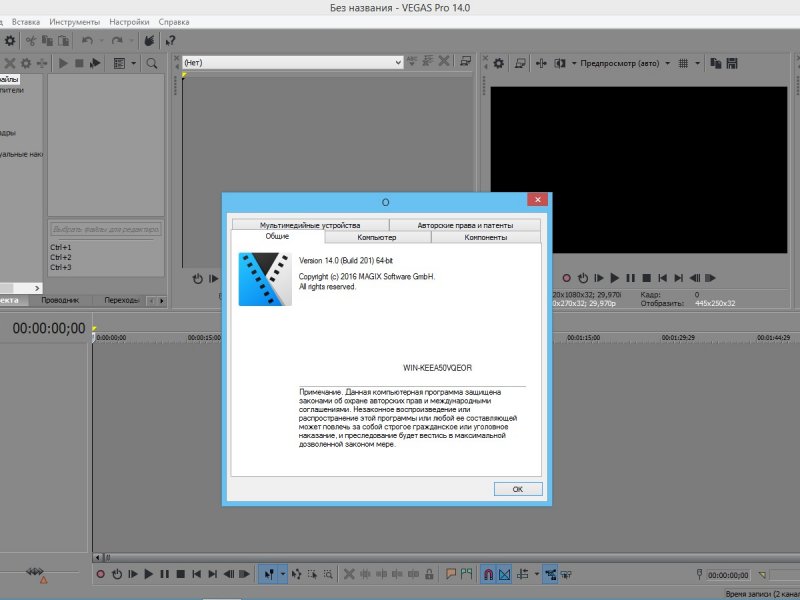Click Stop in the Video Preview transport
The width and height of the screenshot is (800, 600).
pyautogui.click(x=646, y=278)
